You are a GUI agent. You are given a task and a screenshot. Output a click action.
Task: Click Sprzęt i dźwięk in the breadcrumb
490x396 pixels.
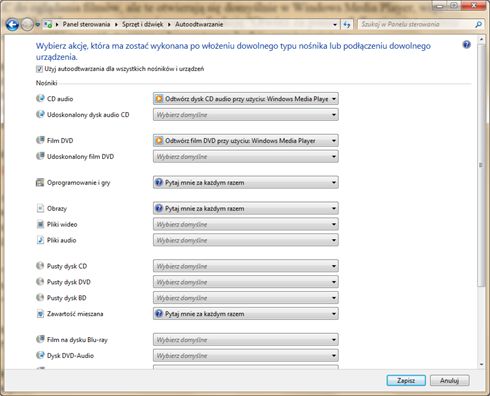143,24
